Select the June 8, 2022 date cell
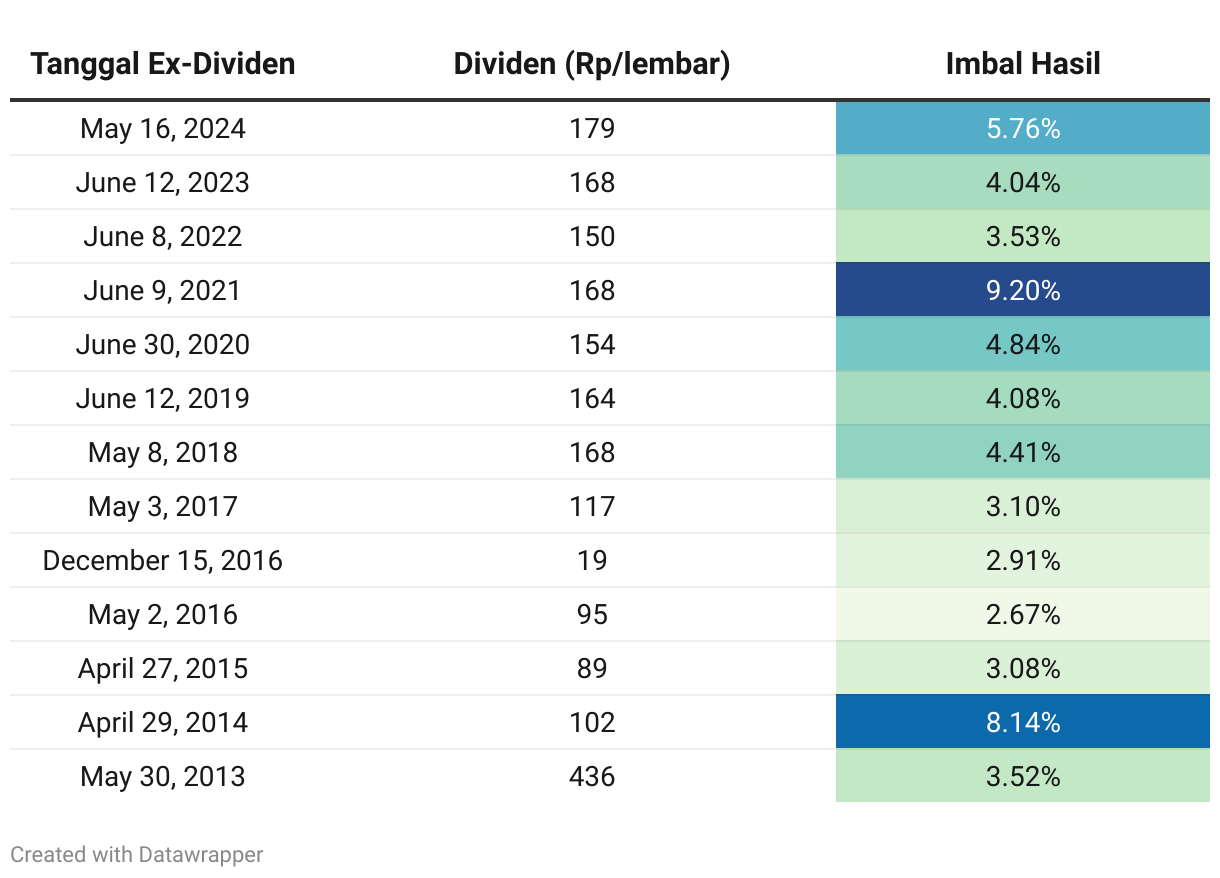 [163, 237]
